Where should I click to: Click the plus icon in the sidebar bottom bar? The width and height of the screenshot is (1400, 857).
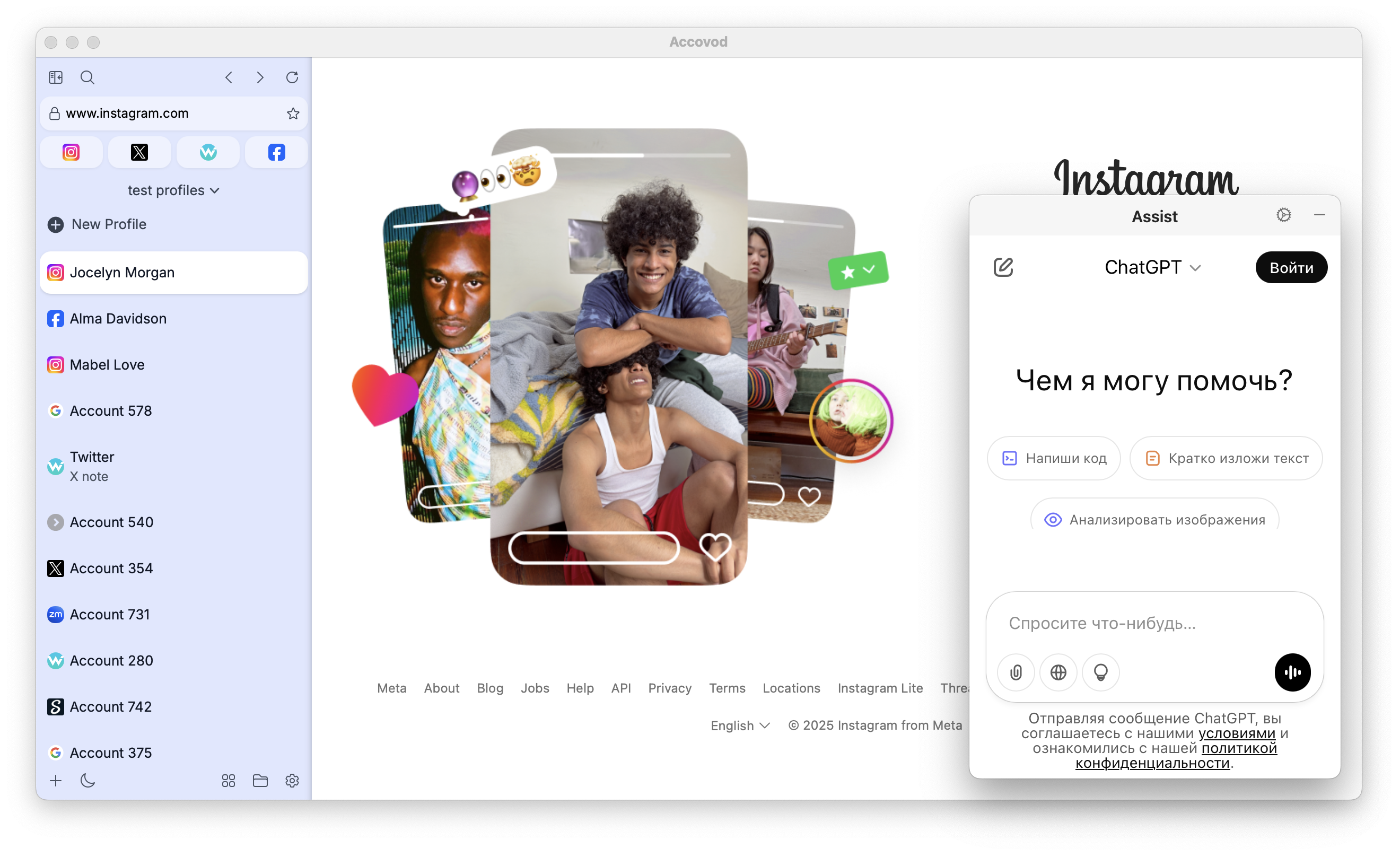click(56, 781)
